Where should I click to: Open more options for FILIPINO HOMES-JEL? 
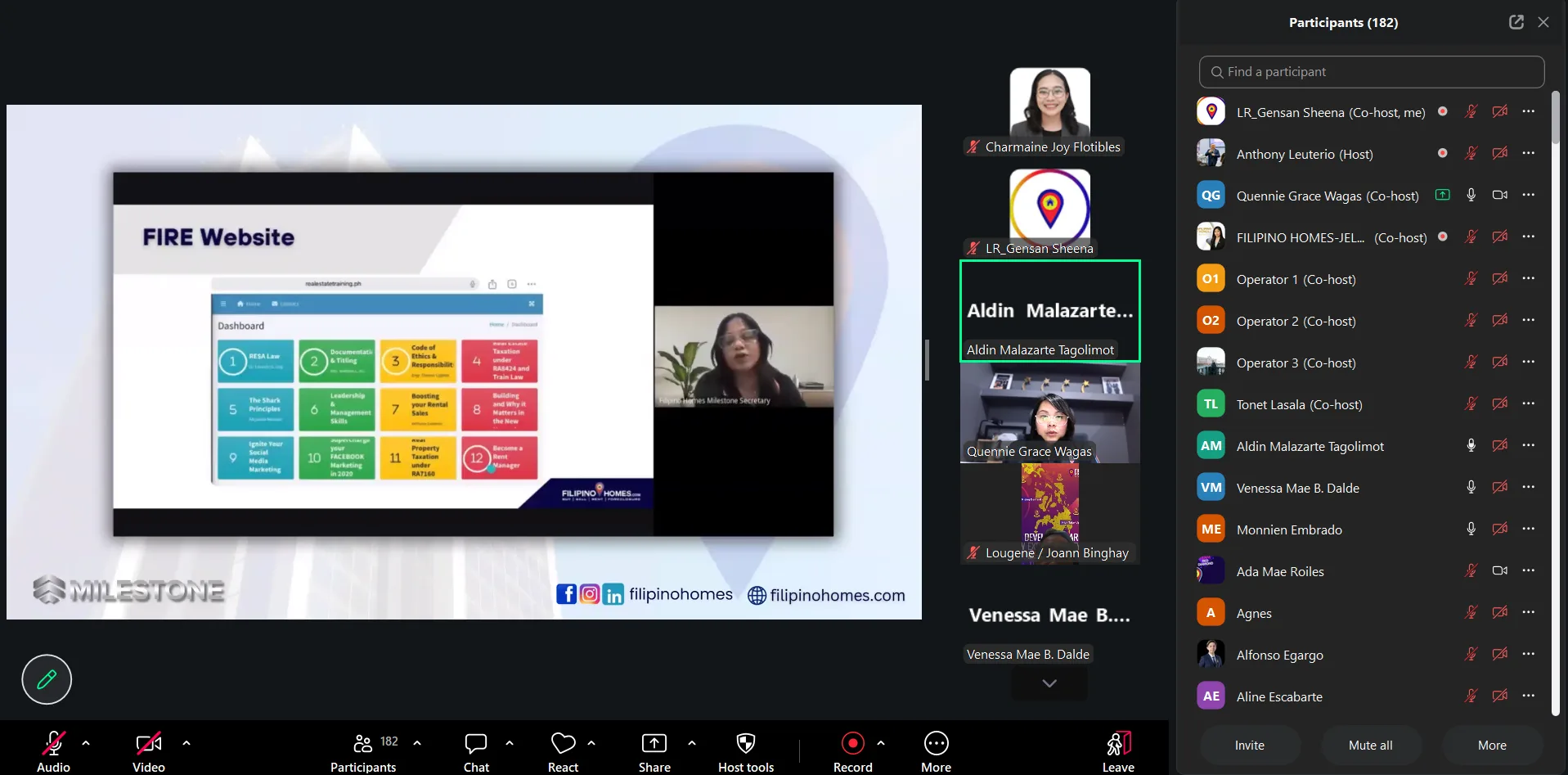coord(1529,237)
